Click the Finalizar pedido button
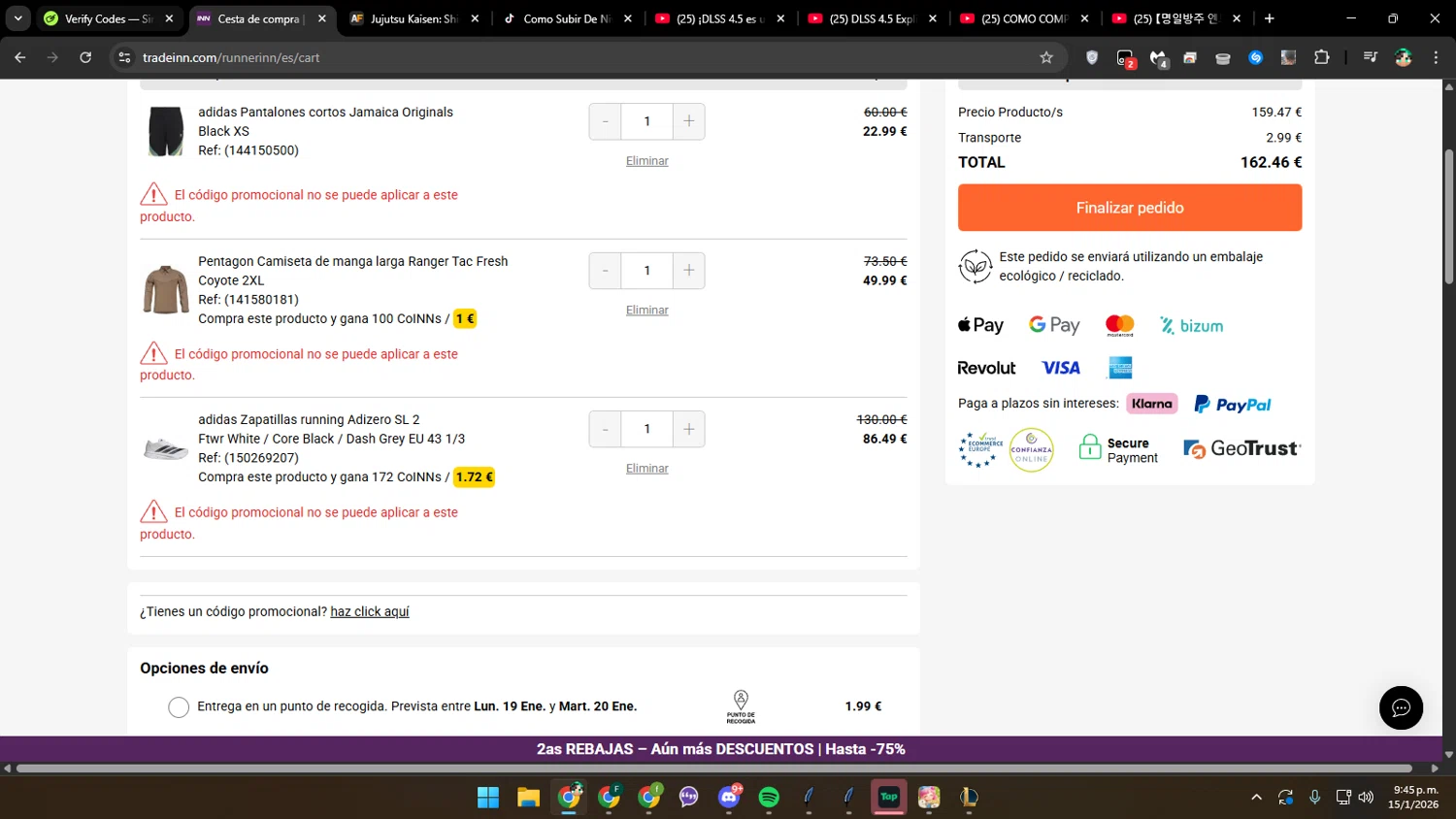This screenshot has height=819, width=1456. [1129, 208]
